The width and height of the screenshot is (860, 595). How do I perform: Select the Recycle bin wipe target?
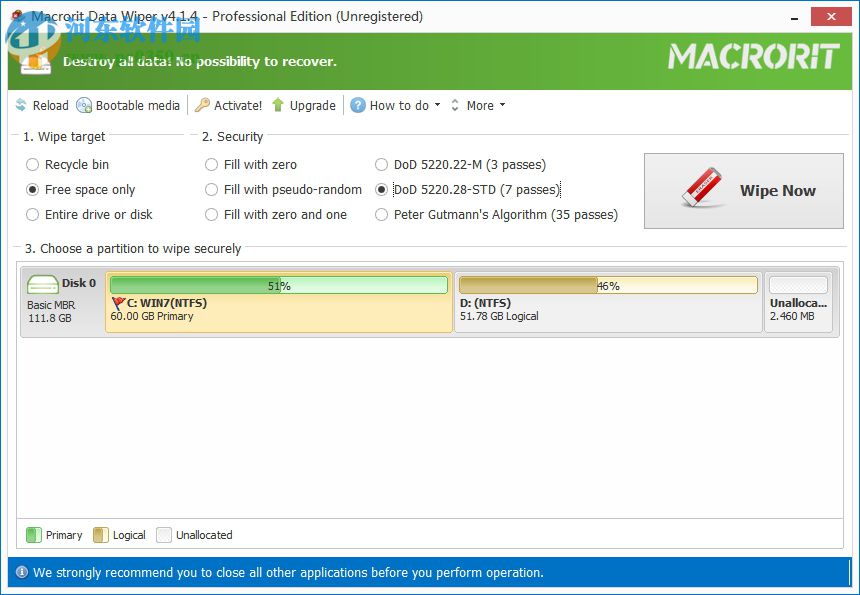32,165
